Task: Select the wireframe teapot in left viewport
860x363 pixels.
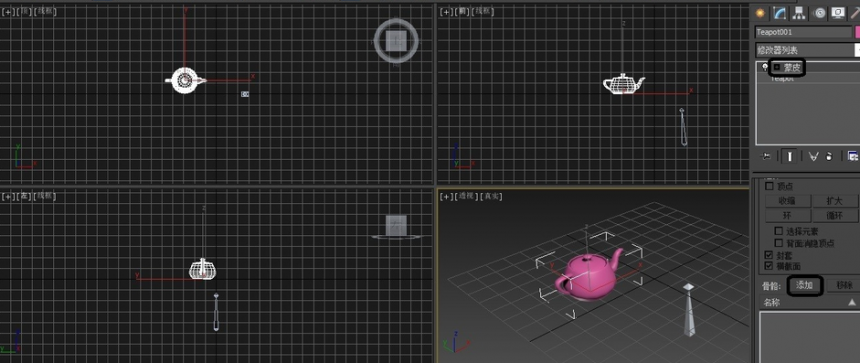Action: tap(203, 269)
